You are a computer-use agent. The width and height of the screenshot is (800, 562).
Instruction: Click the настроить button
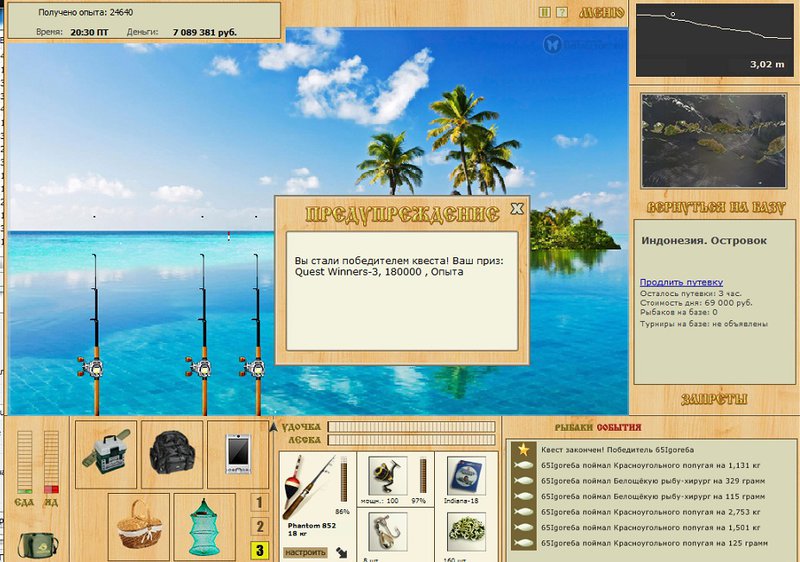tap(305, 552)
